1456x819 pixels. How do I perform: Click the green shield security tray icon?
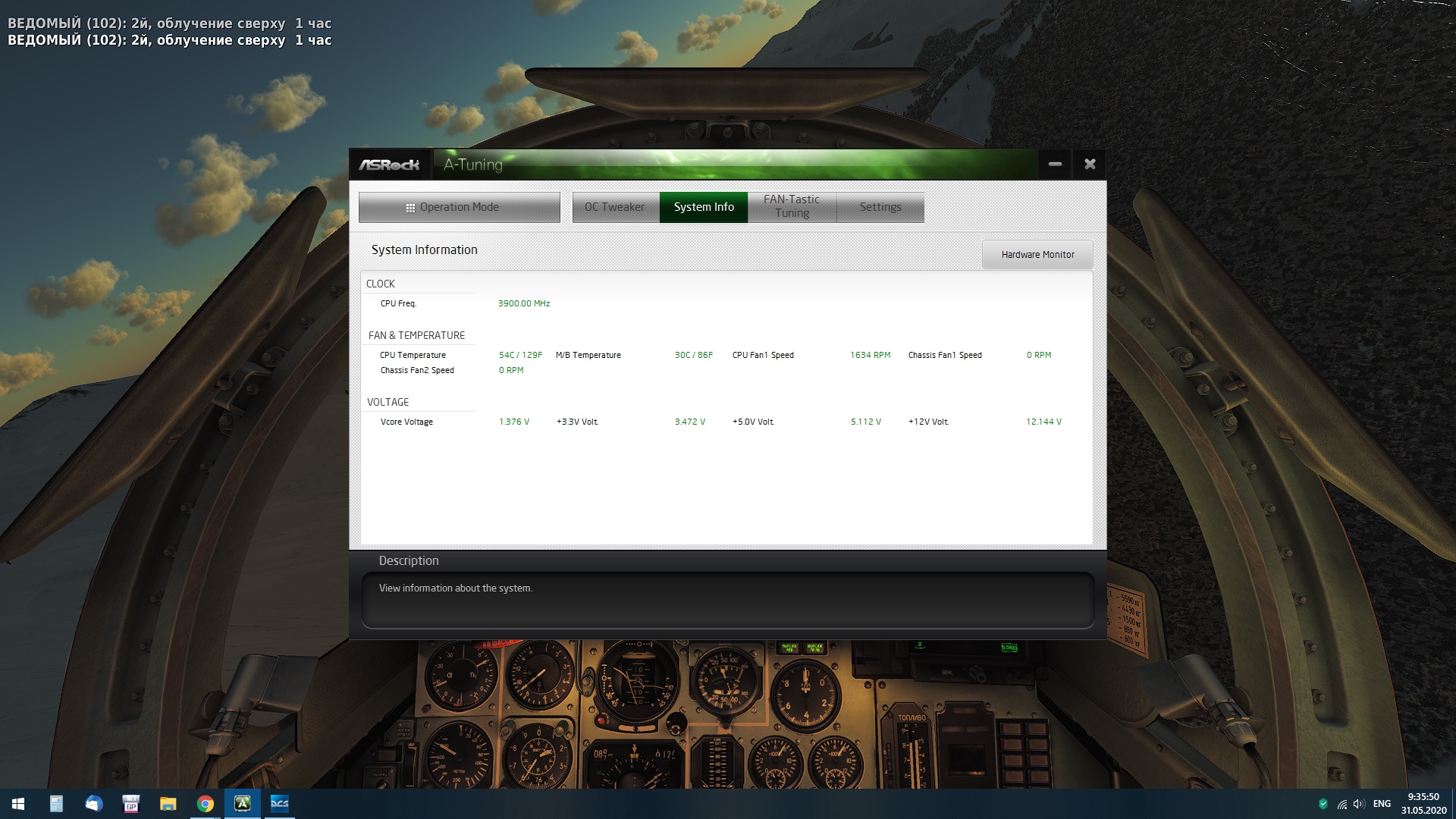tap(1323, 804)
